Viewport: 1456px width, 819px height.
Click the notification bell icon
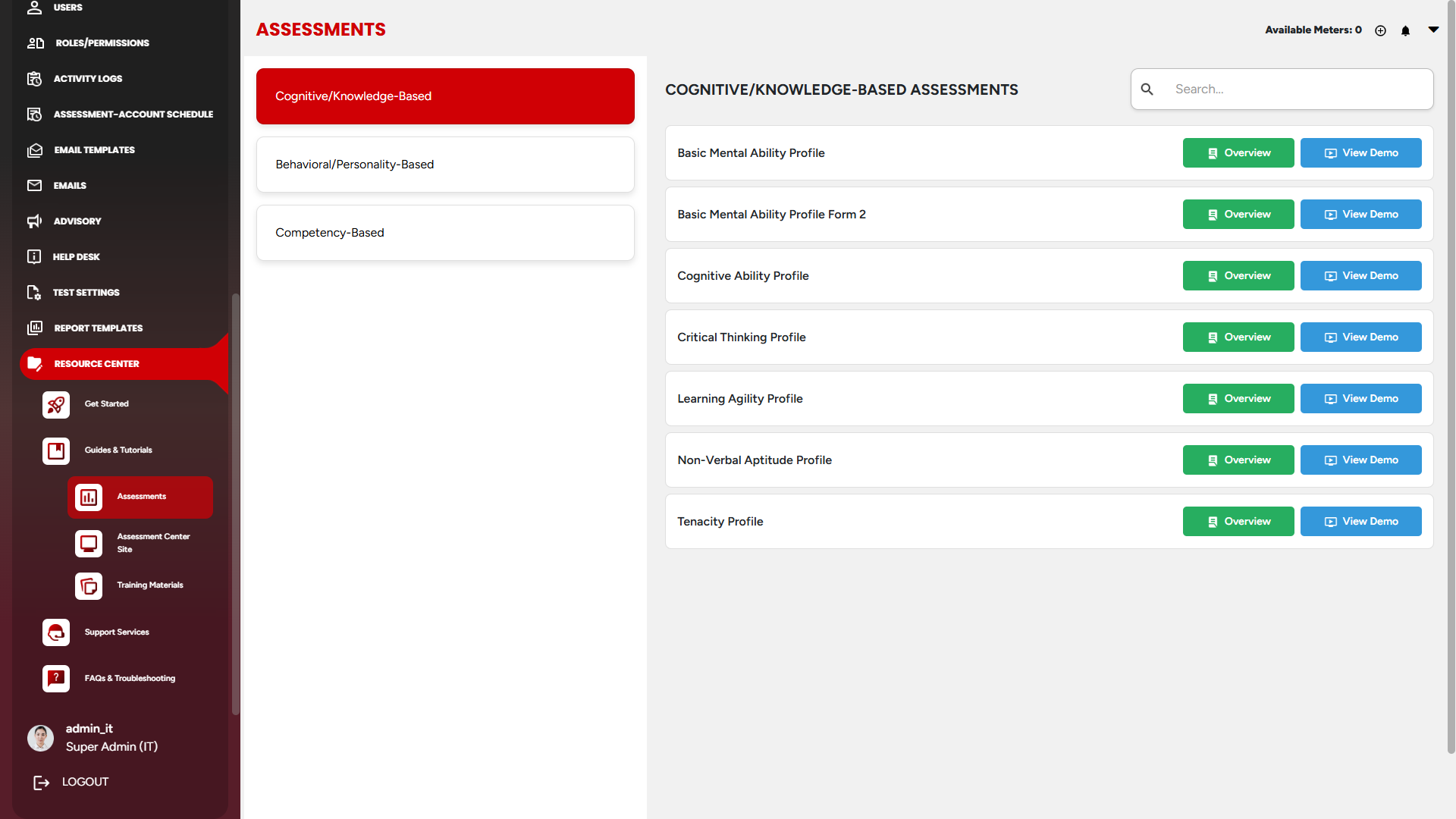pyautogui.click(x=1405, y=30)
